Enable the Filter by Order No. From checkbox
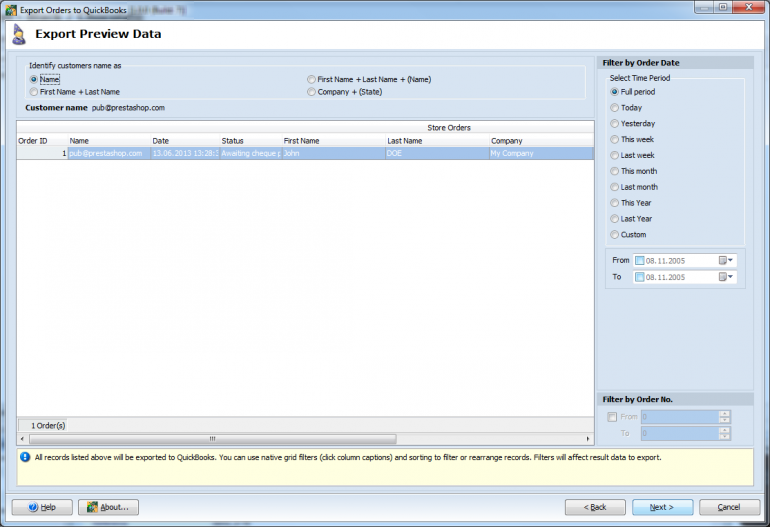 [612, 417]
